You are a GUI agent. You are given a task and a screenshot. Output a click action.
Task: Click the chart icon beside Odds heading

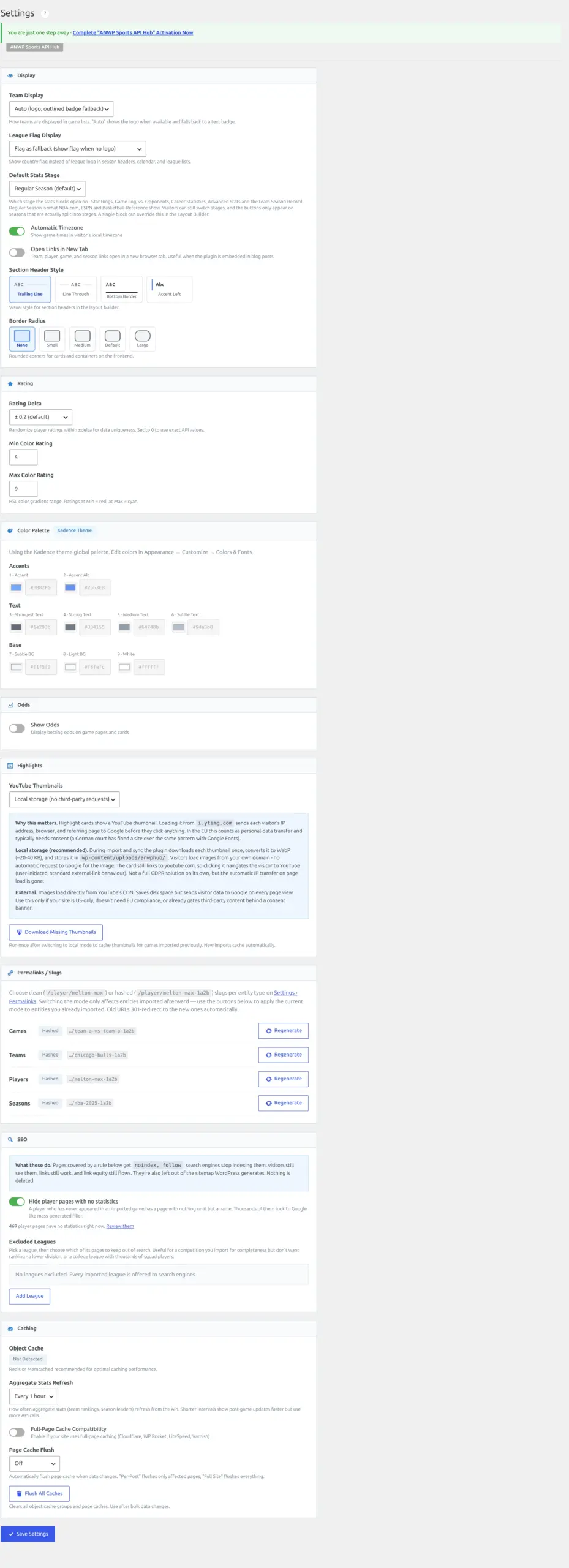point(10,705)
